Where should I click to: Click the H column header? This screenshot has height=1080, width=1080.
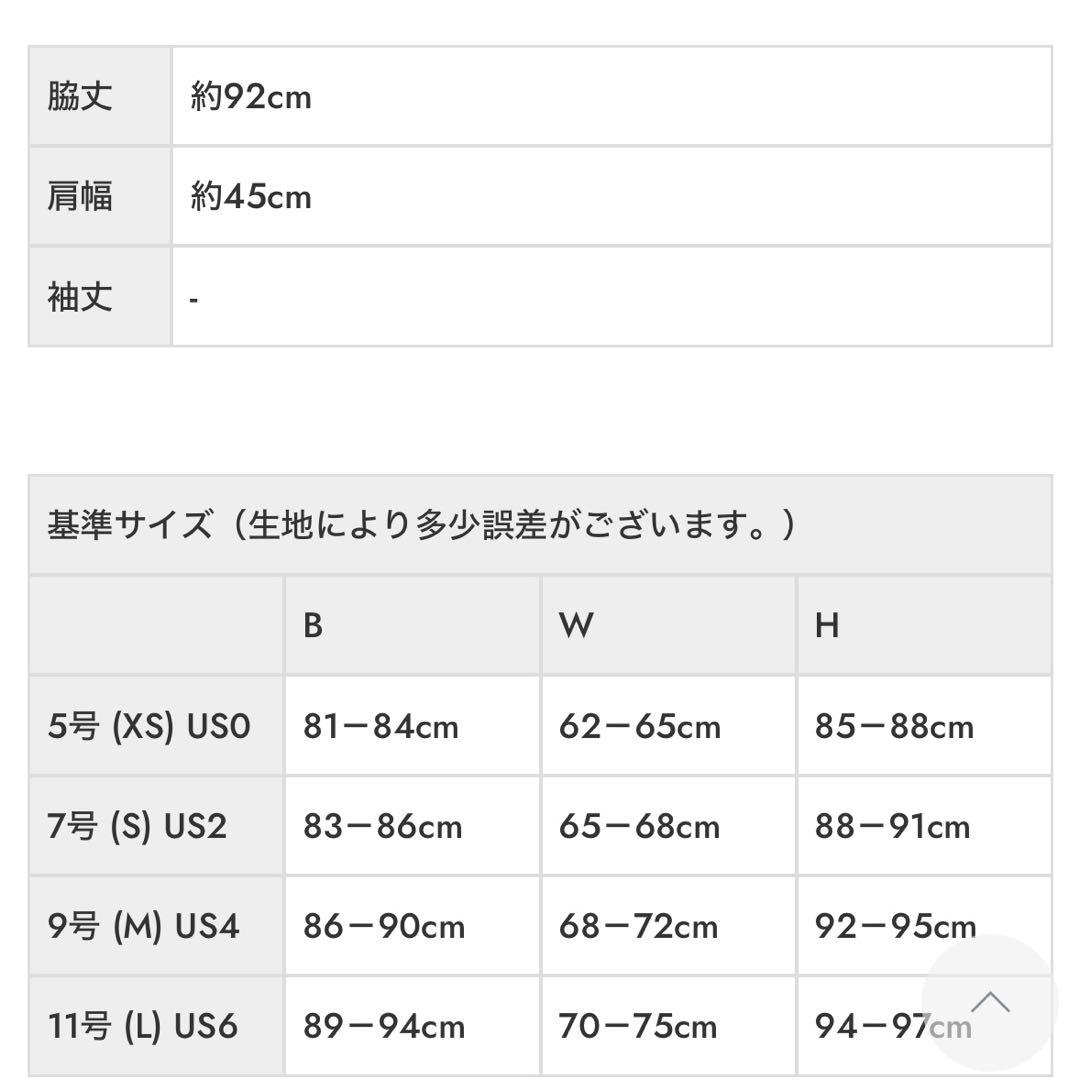(x=827, y=625)
